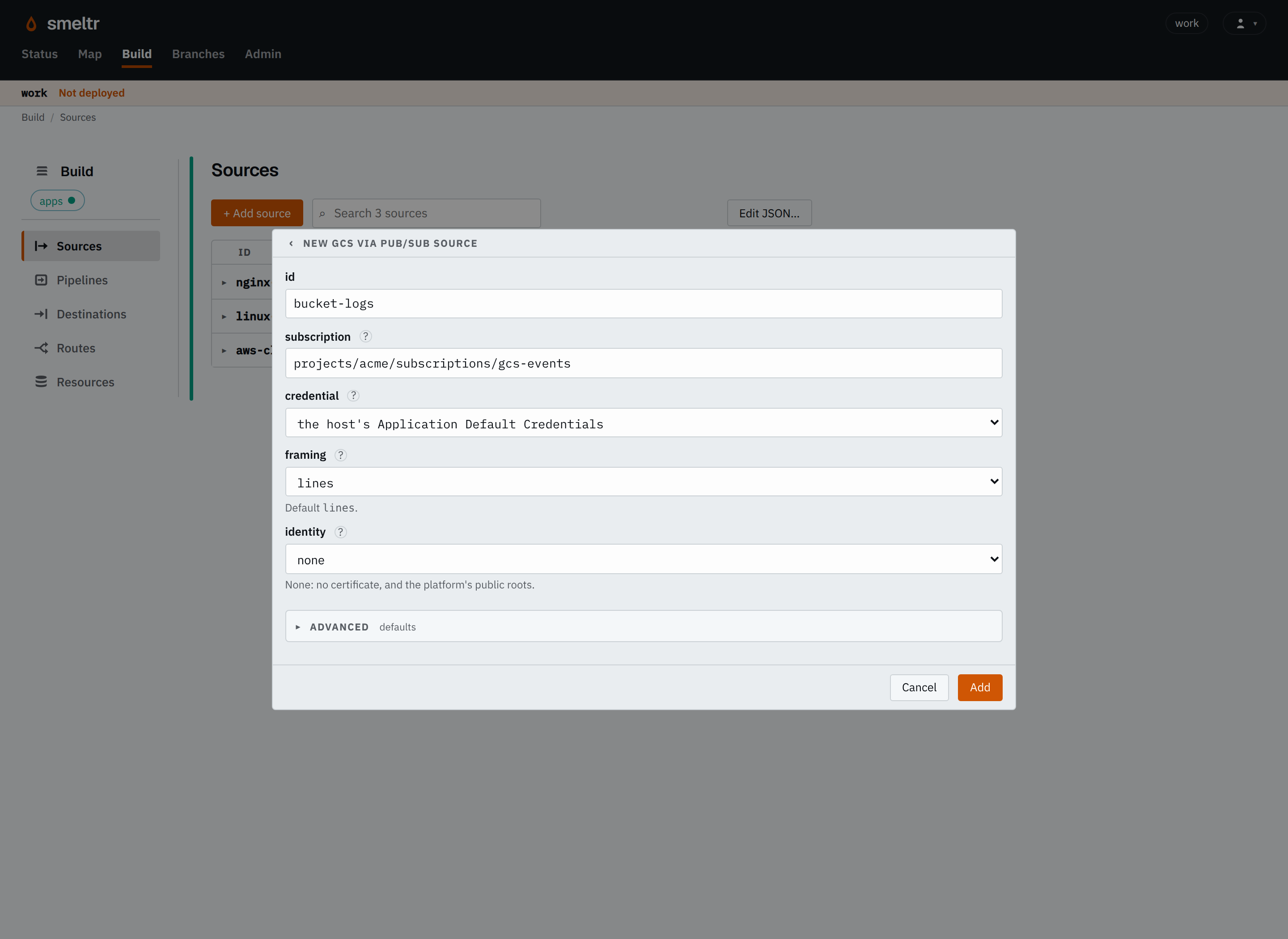Click the search magnifier icon
1288x939 pixels.
pos(322,214)
